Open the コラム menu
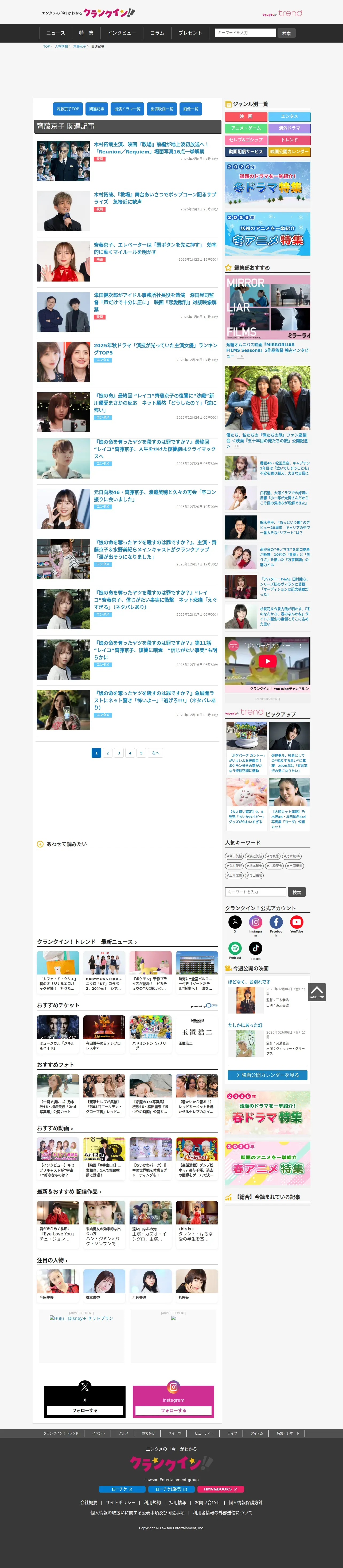Screen dimensions: 343x1568 [158, 33]
